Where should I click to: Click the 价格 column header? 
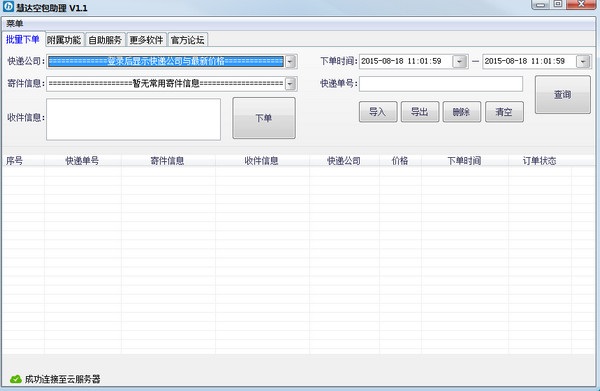pyautogui.click(x=400, y=161)
